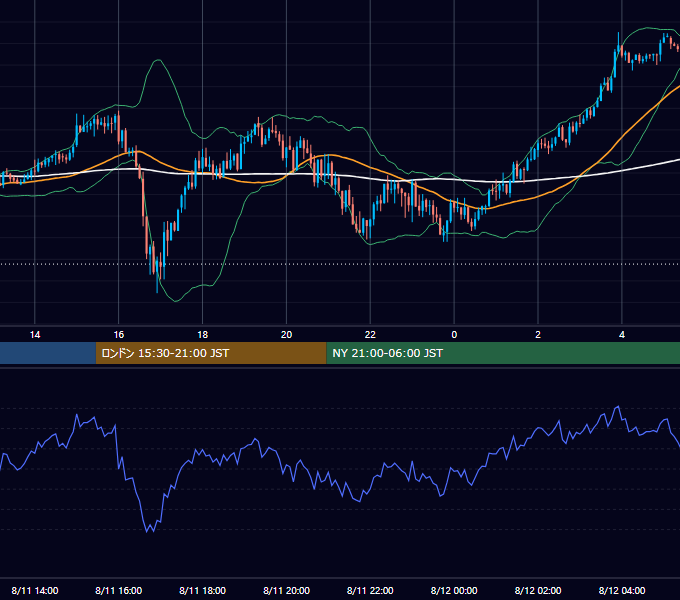
Task: Click the 8/12 04:00 date label
Action: click(622, 590)
